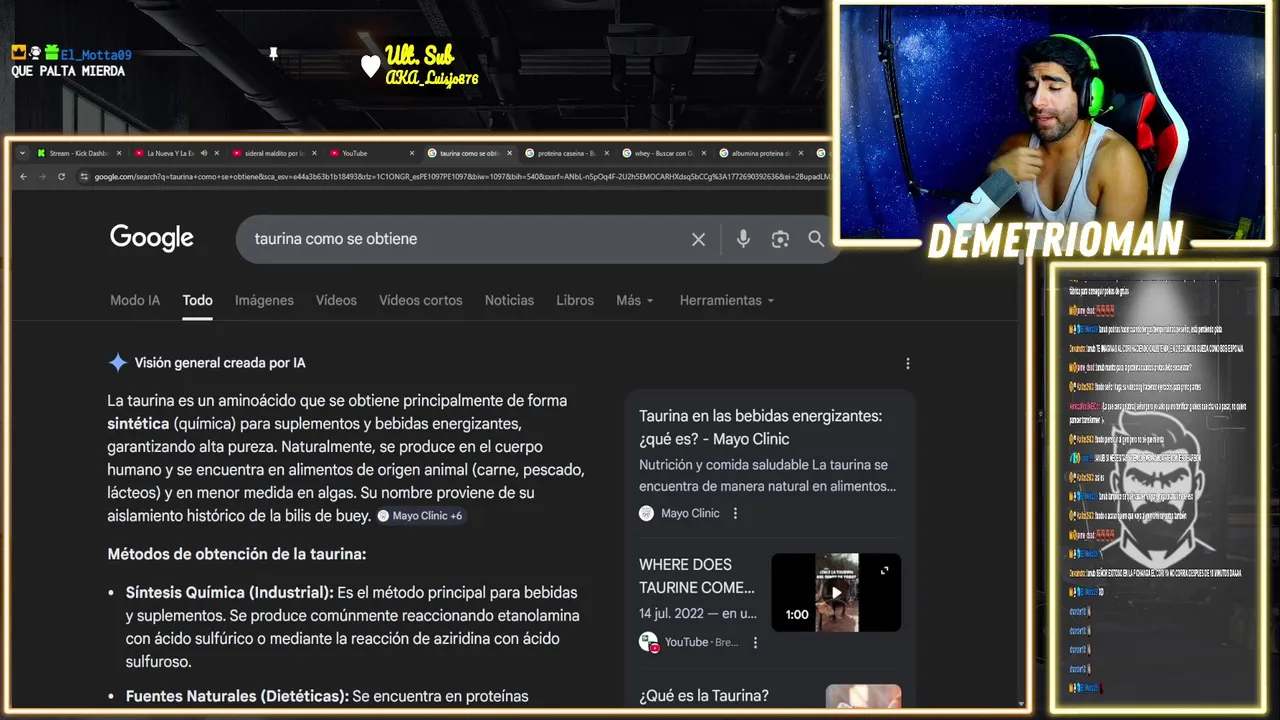Select the Todo results tab

click(197, 300)
